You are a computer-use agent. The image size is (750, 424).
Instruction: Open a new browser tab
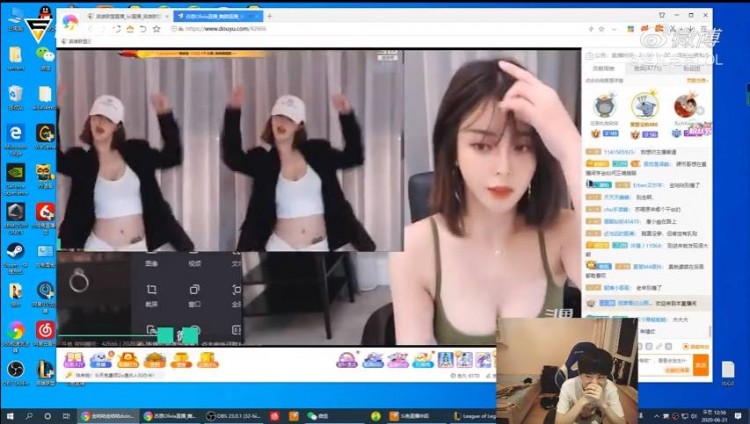click(269, 16)
